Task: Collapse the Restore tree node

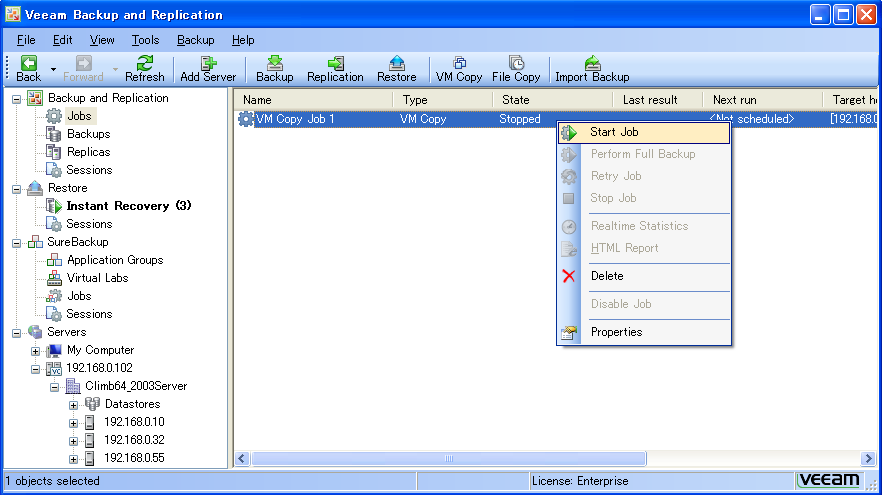Action: tap(17, 190)
